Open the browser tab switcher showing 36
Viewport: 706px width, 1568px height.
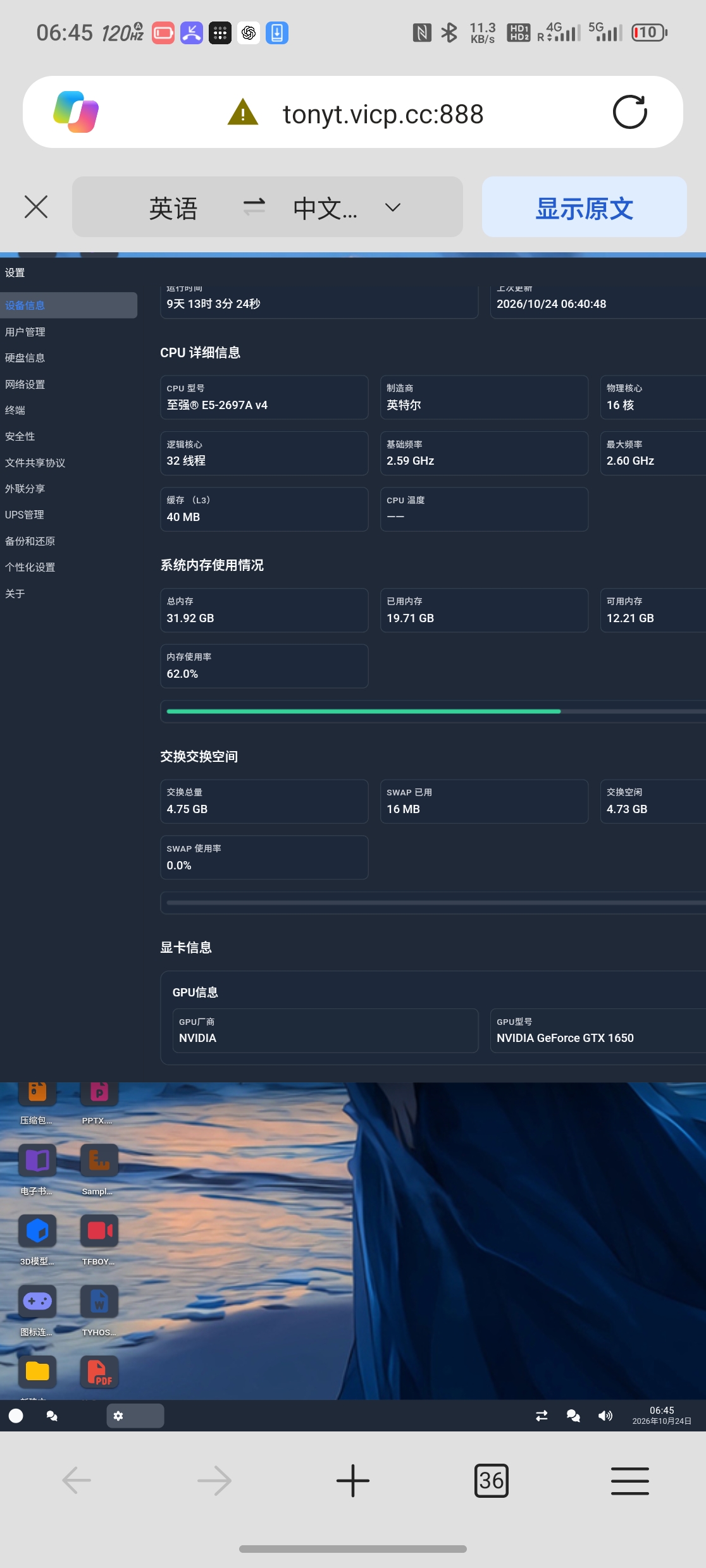492,1480
